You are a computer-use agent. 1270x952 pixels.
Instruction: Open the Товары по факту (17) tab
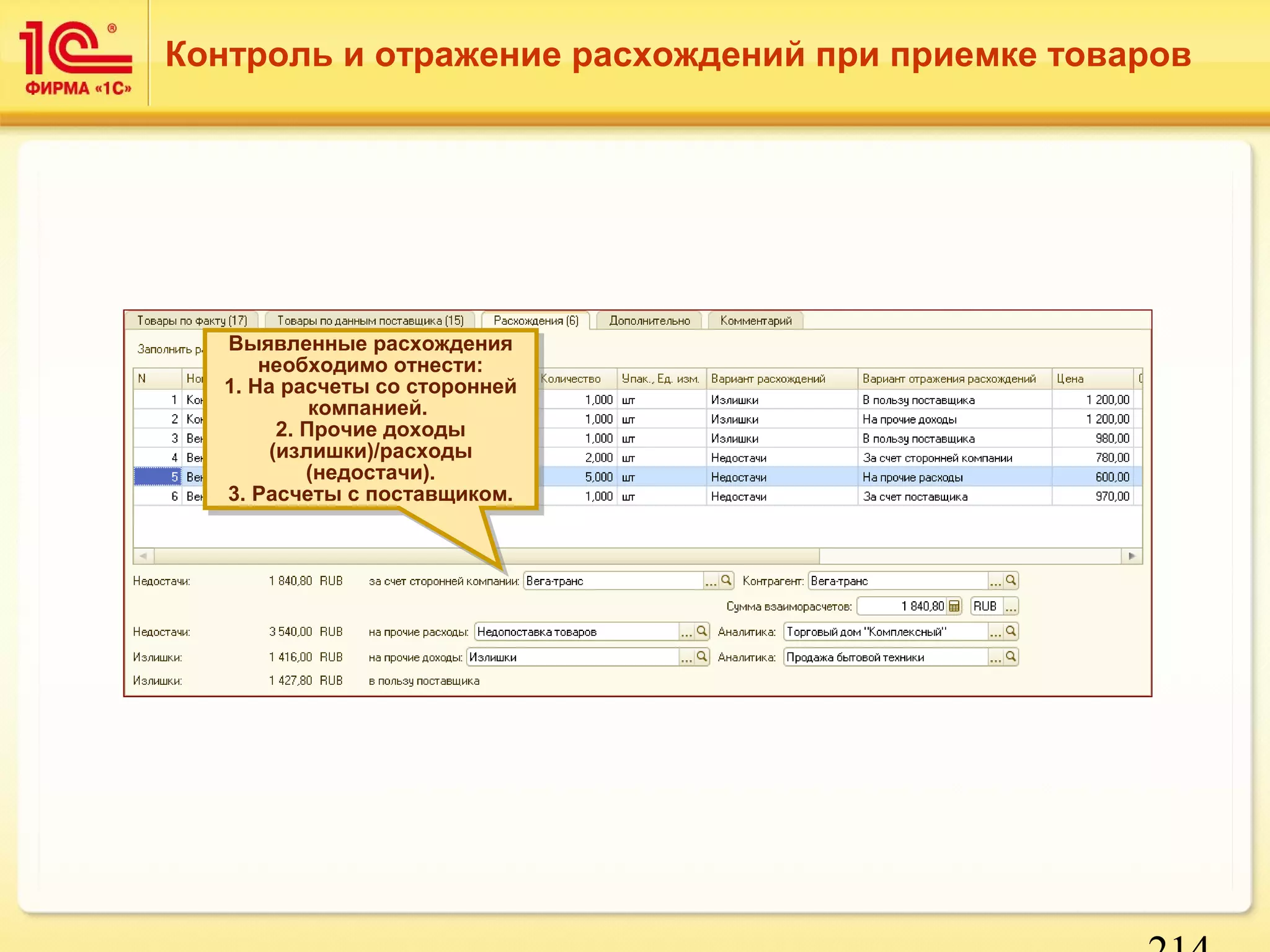click(x=192, y=320)
